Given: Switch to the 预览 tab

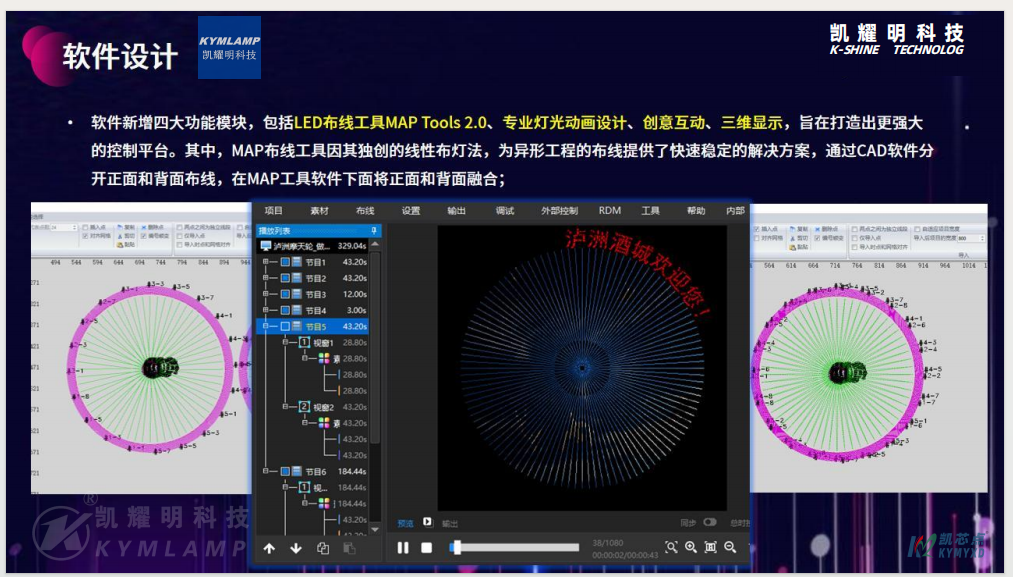Looking at the screenshot, I should (405, 523).
